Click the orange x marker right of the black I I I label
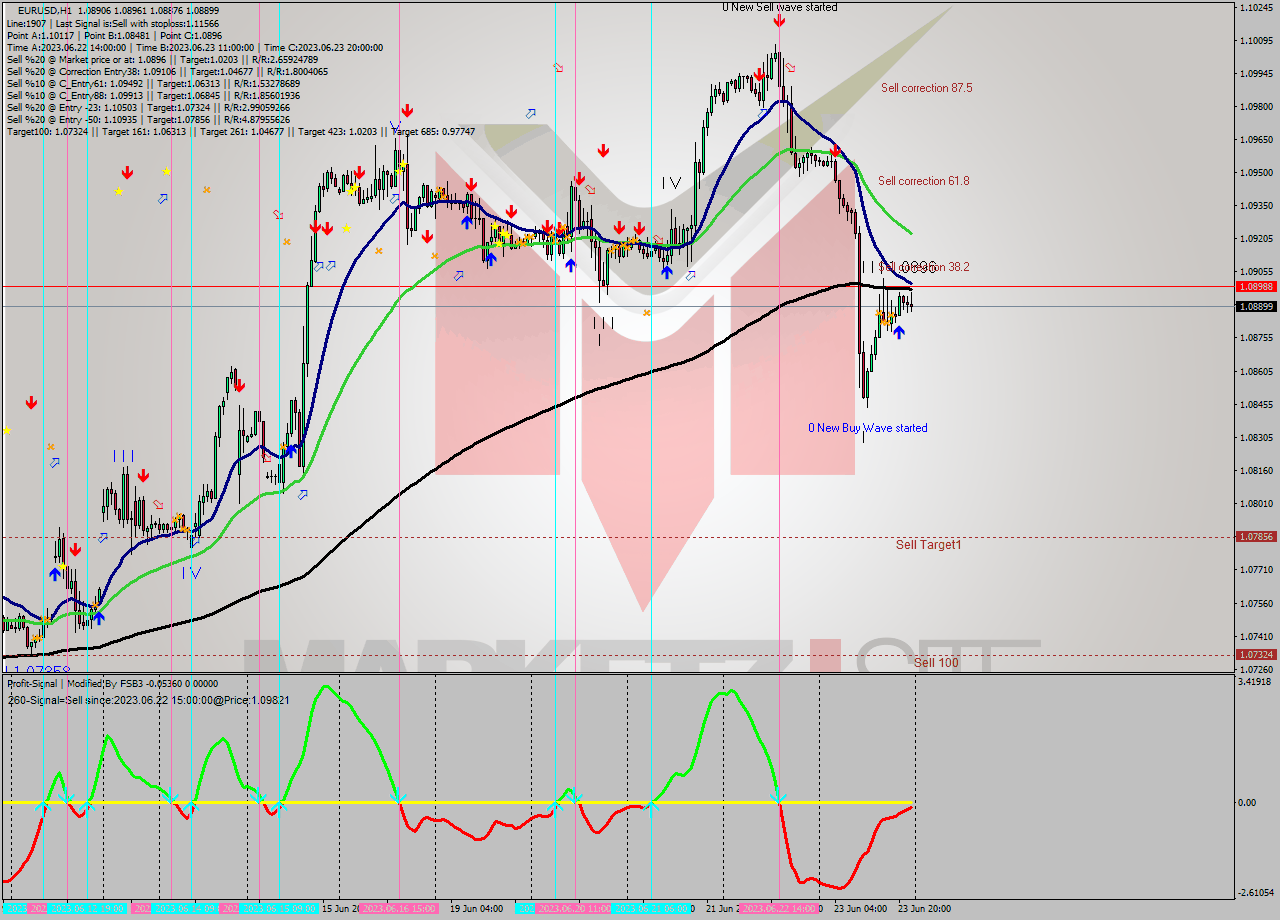 tap(646, 313)
